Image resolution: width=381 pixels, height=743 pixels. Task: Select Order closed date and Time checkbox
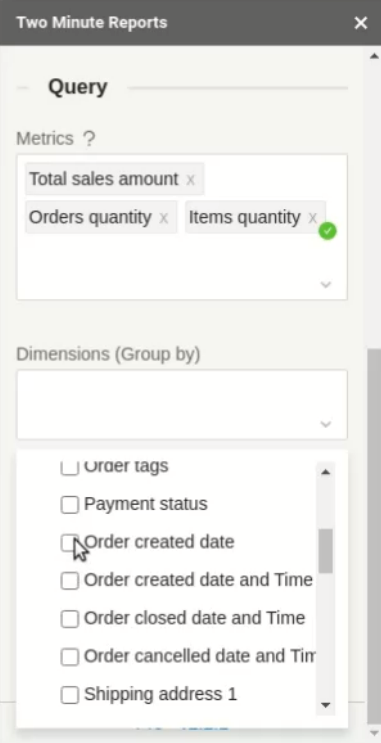coord(70,619)
